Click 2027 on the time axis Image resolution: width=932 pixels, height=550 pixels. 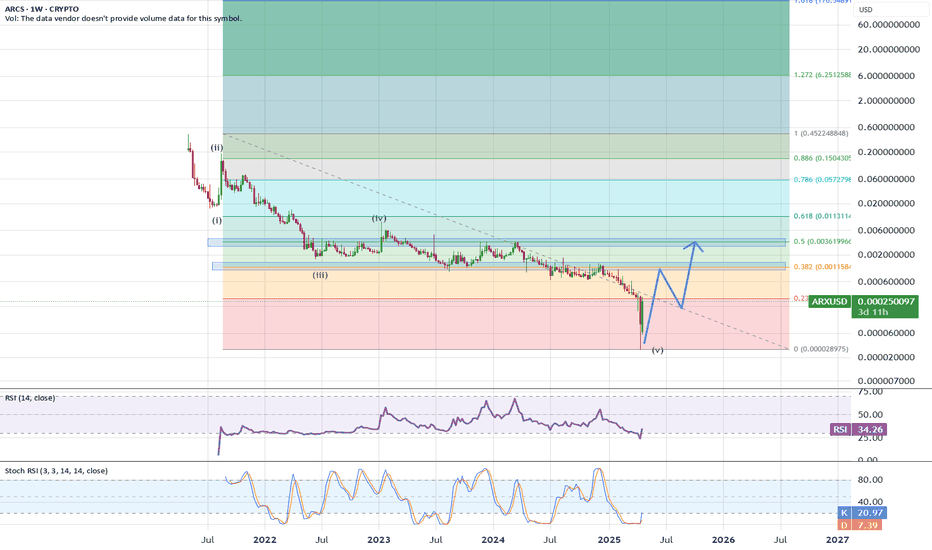837,540
